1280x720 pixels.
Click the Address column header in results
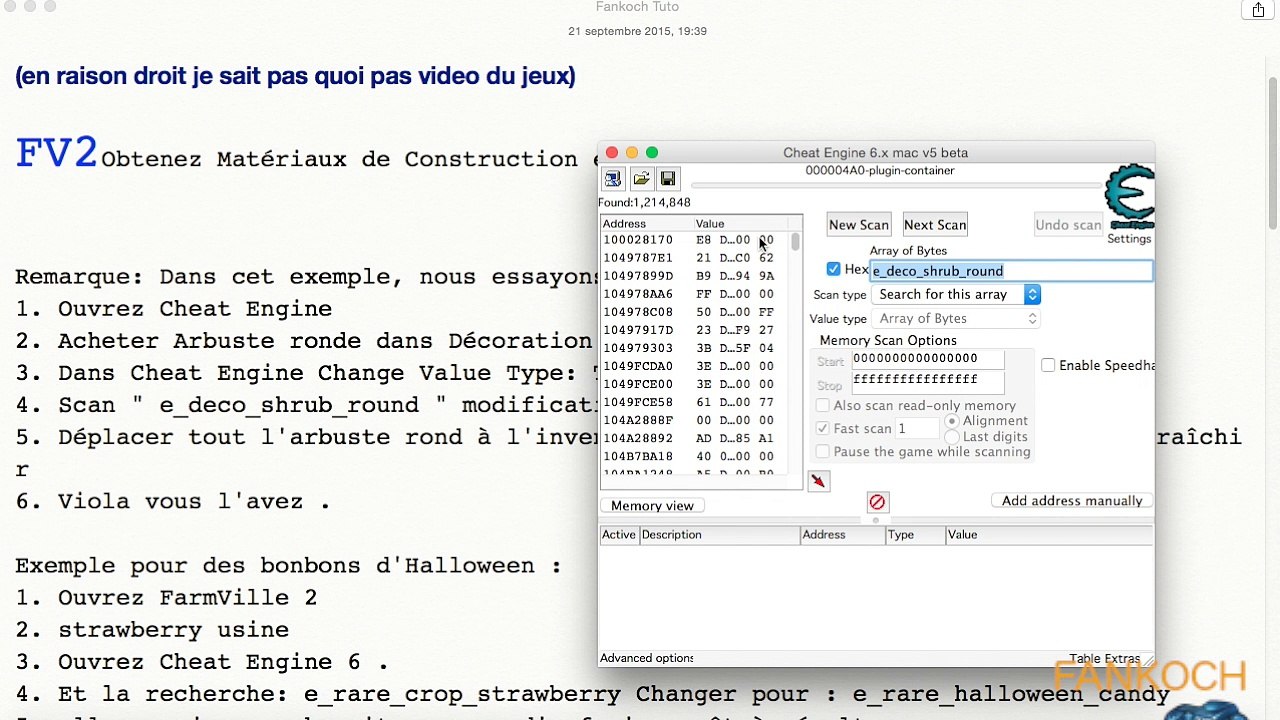[x=646, y=224]
